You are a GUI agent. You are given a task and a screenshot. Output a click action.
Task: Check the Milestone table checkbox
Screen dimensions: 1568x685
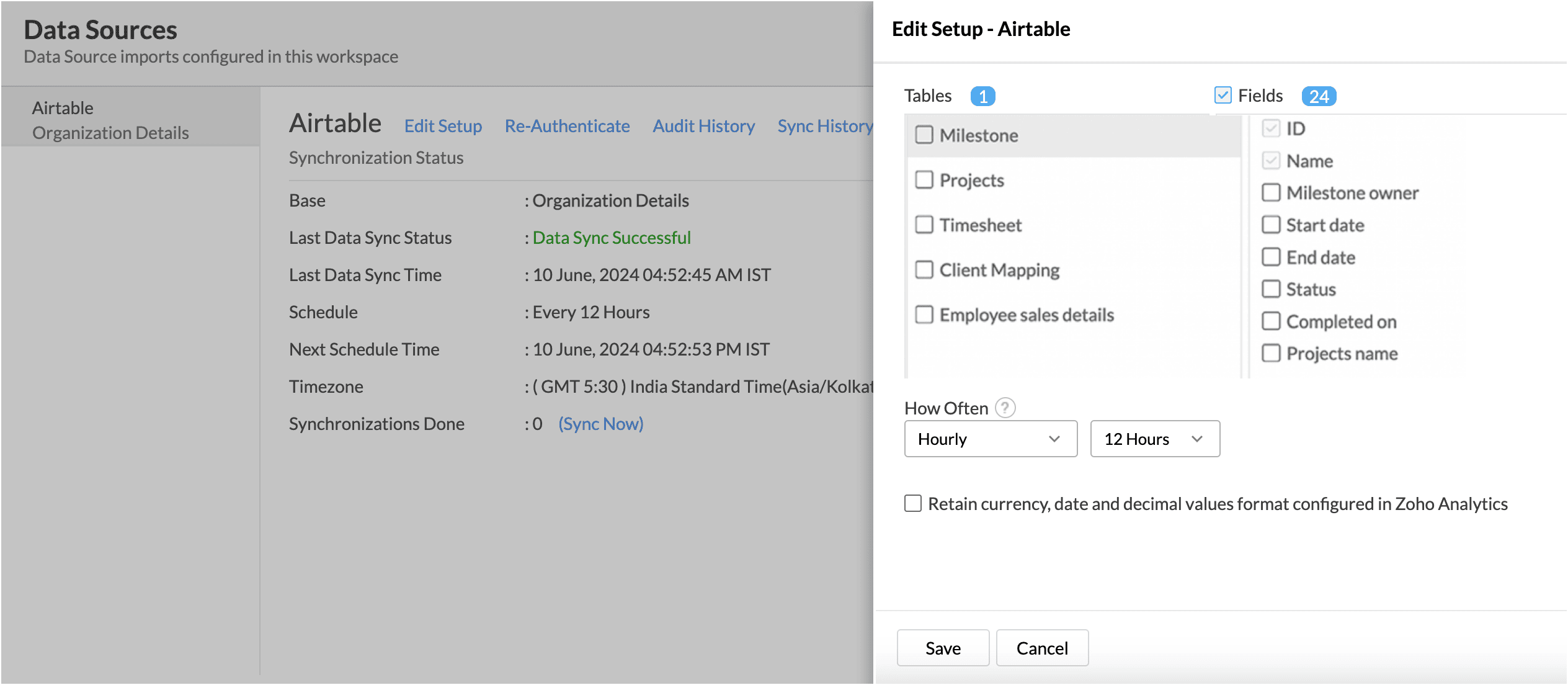point(924,135)
